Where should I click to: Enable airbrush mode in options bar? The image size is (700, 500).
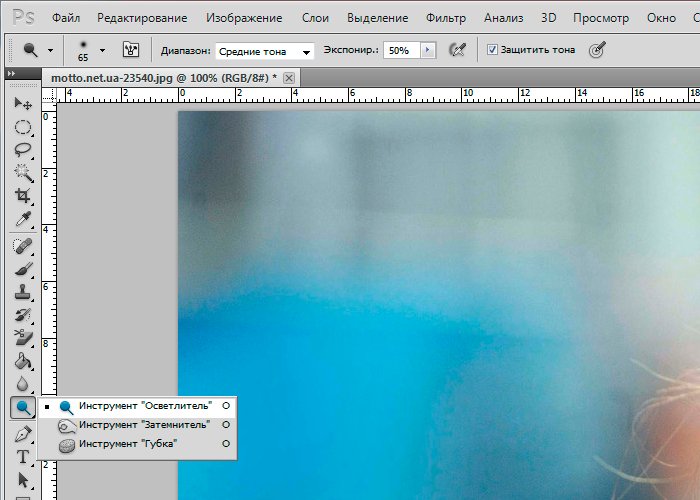coord(458,49)
